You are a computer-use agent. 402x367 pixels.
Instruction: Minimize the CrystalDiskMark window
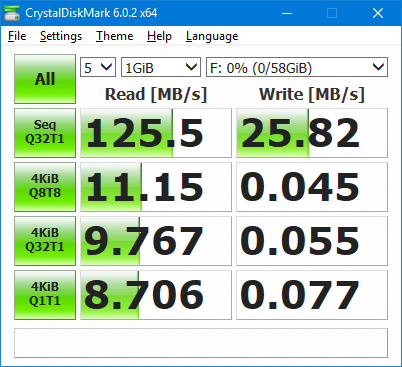(x=287, y=13)
